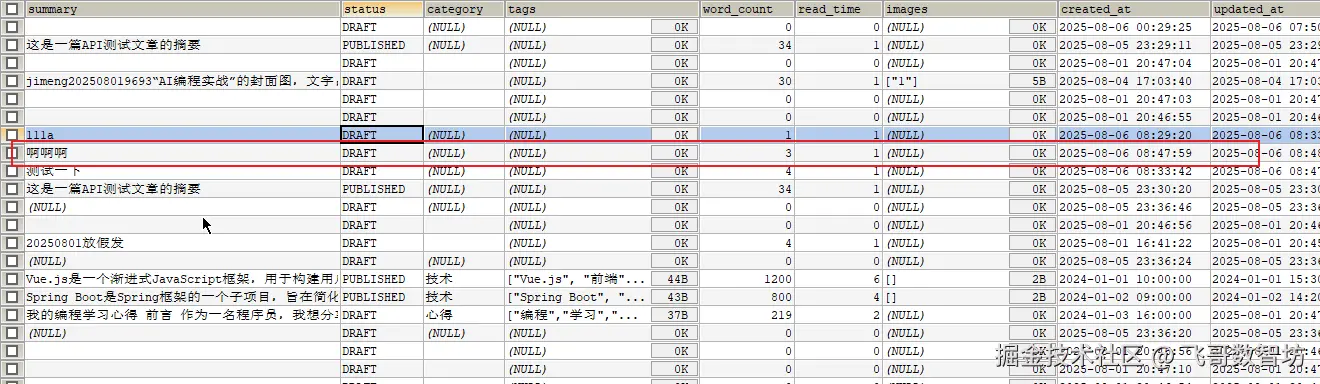Screen dimensions: 1320x384
Task: Select the word_count cell showing 1200
Action: [748, 279]
